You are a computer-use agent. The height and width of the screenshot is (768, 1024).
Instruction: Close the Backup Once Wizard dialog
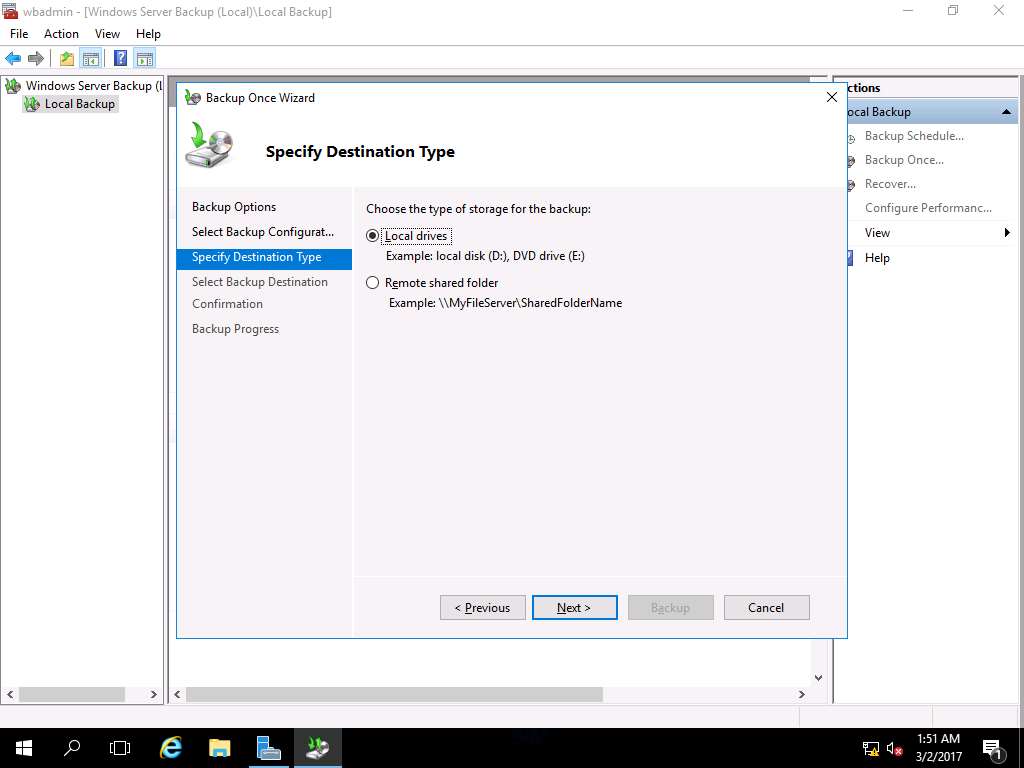click(831, 97)
